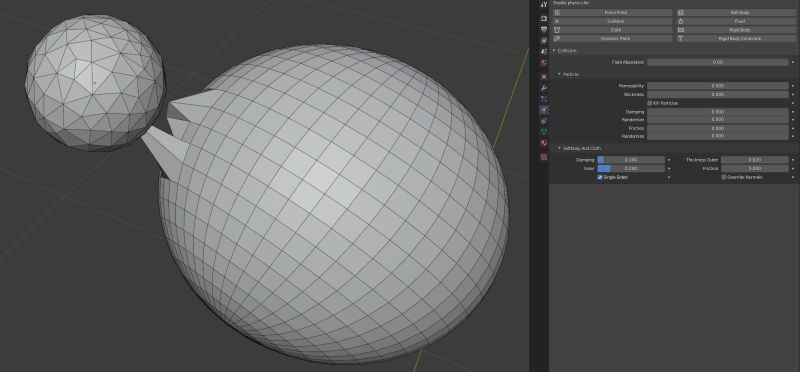This screenshot has height=372, width=800.
Task: Adjust the Inner thickness slider
Action: point(631,168)
